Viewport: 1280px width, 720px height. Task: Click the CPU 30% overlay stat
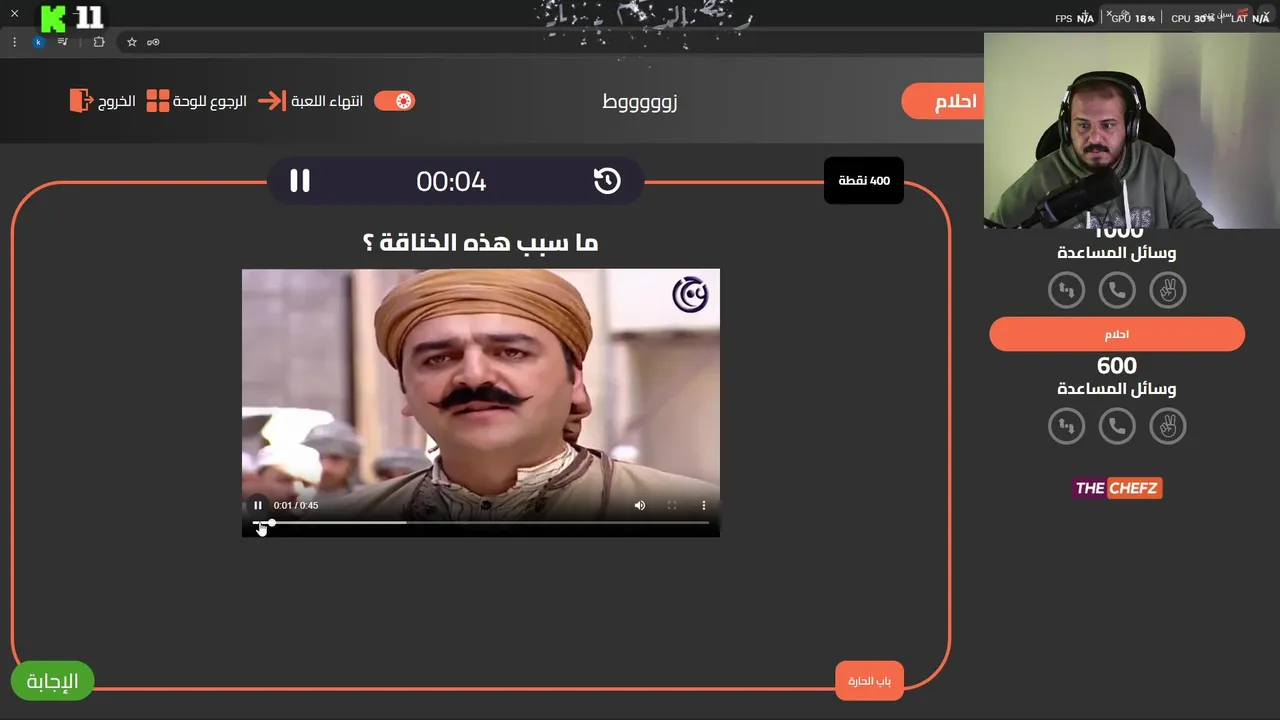(1193, 18)
